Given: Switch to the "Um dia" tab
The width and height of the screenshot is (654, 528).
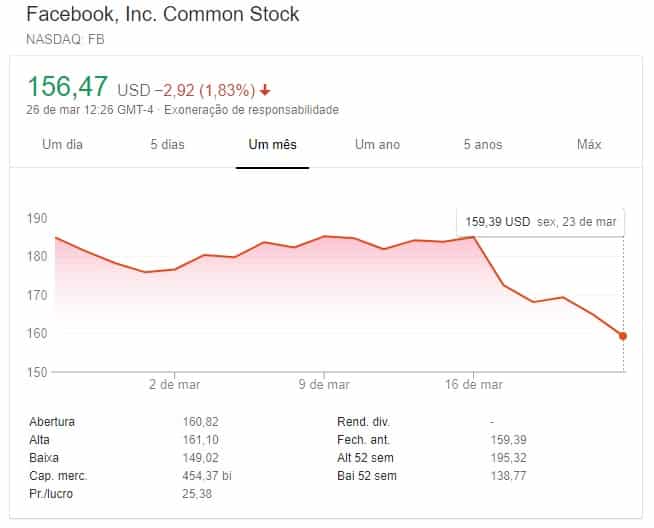Looking at the screenshot, I should (62, 145).
